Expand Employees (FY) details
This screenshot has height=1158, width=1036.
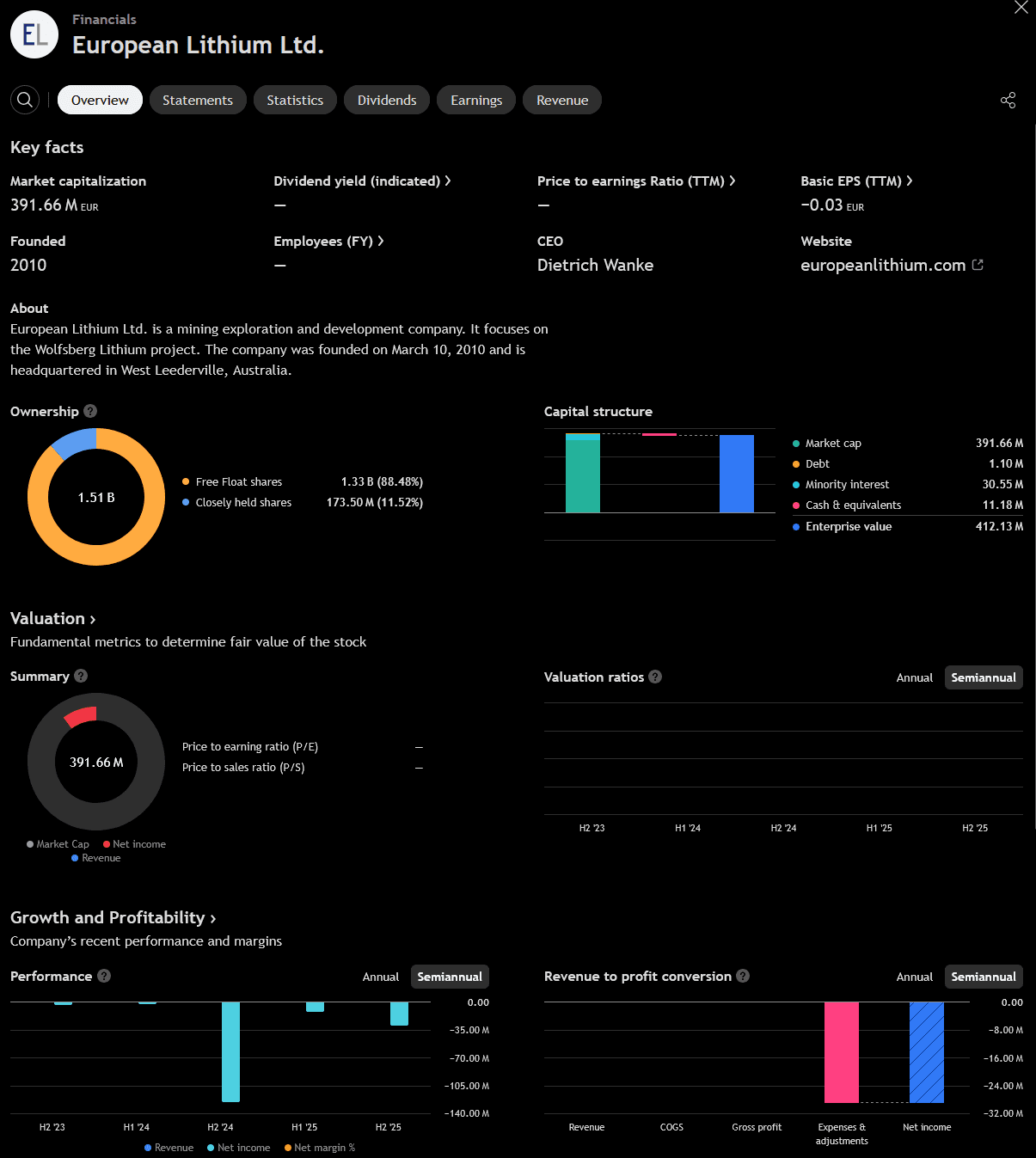(328, 241)
